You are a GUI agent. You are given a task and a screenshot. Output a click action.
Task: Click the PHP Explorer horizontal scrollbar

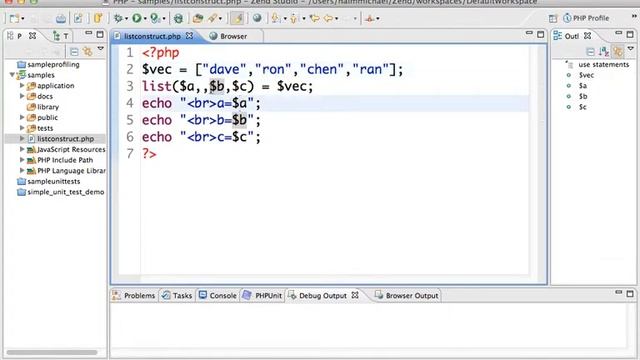pos(51,352)
